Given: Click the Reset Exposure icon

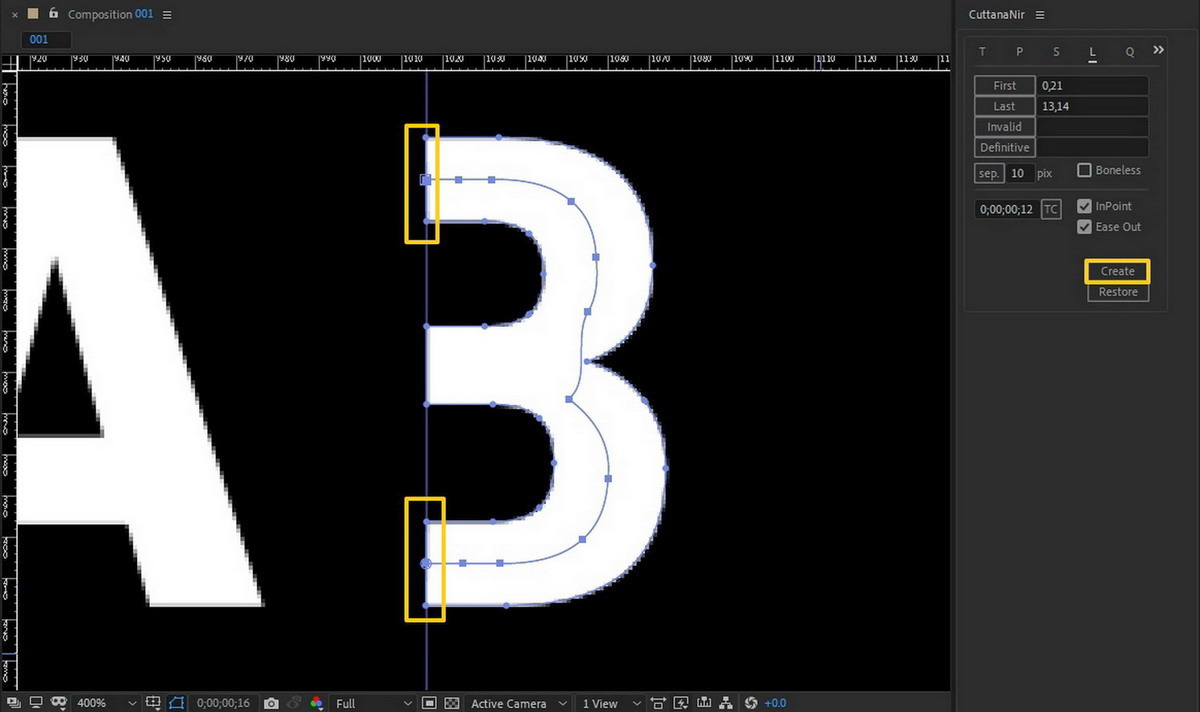Looking at the screenshot, I should tap(752, 703).
